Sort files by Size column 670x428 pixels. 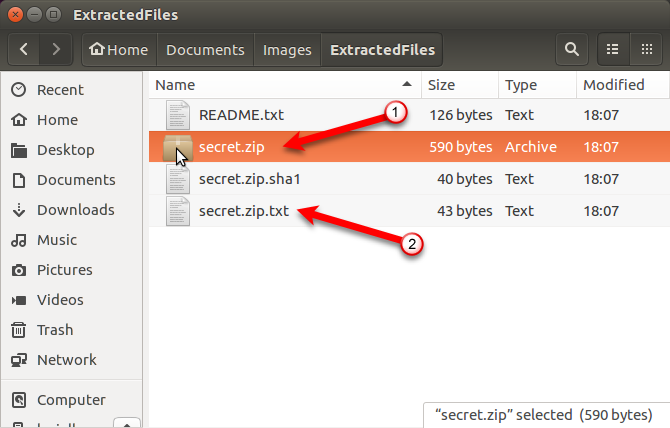460,85
